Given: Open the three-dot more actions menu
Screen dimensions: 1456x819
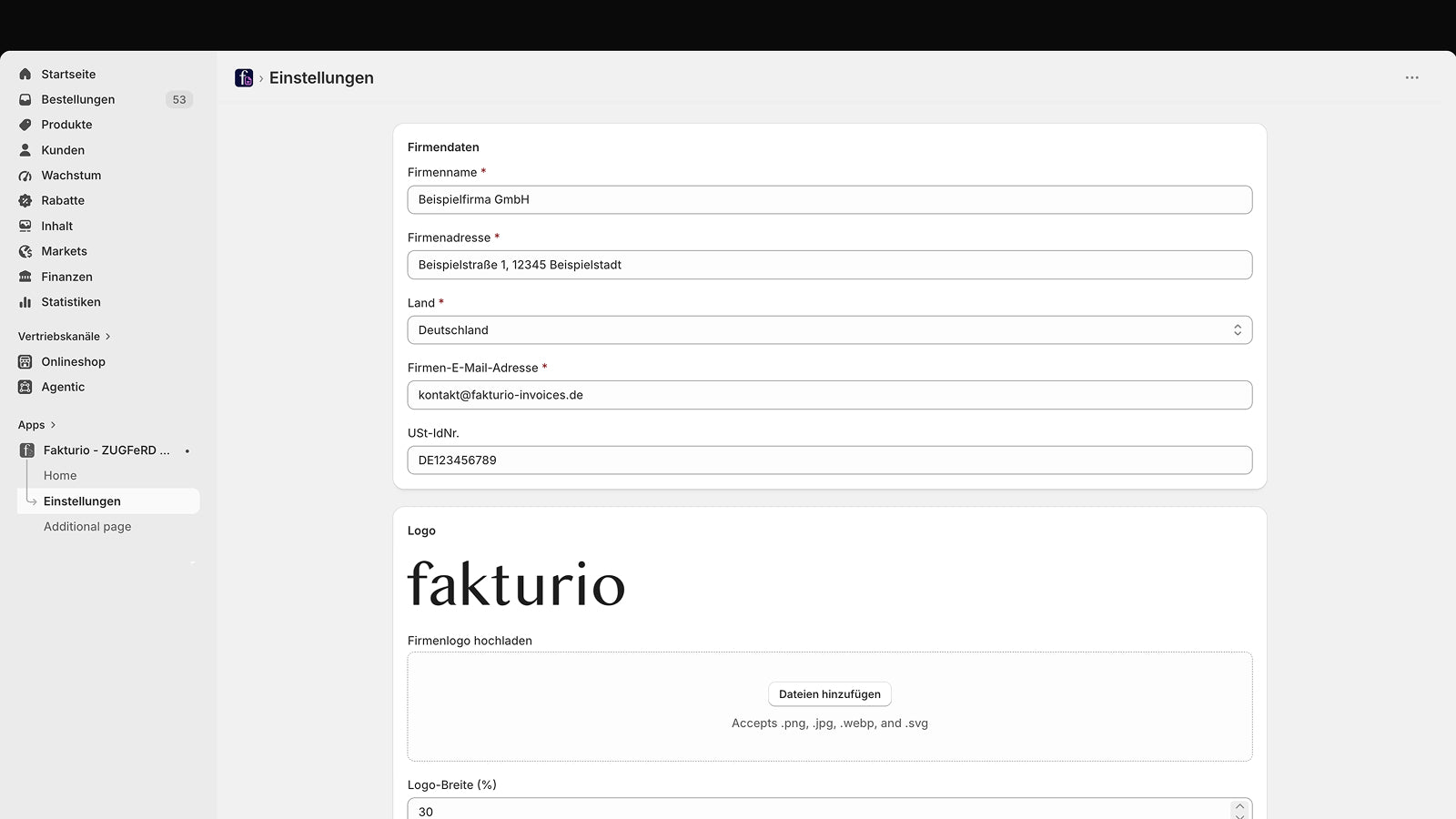Looking at the screenshot, I should (x=1412, y=78).
